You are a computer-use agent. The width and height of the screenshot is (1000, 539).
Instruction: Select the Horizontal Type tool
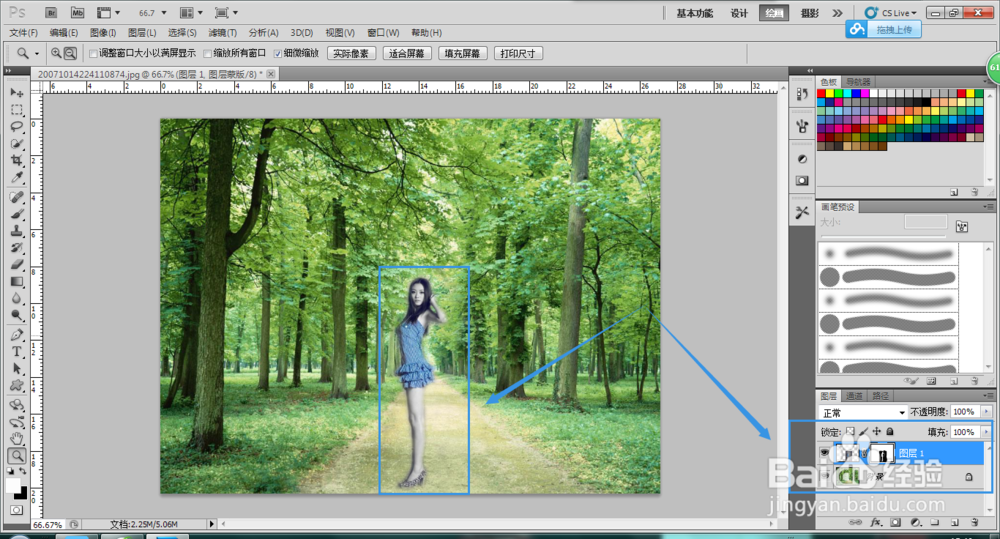coord(17,351)
